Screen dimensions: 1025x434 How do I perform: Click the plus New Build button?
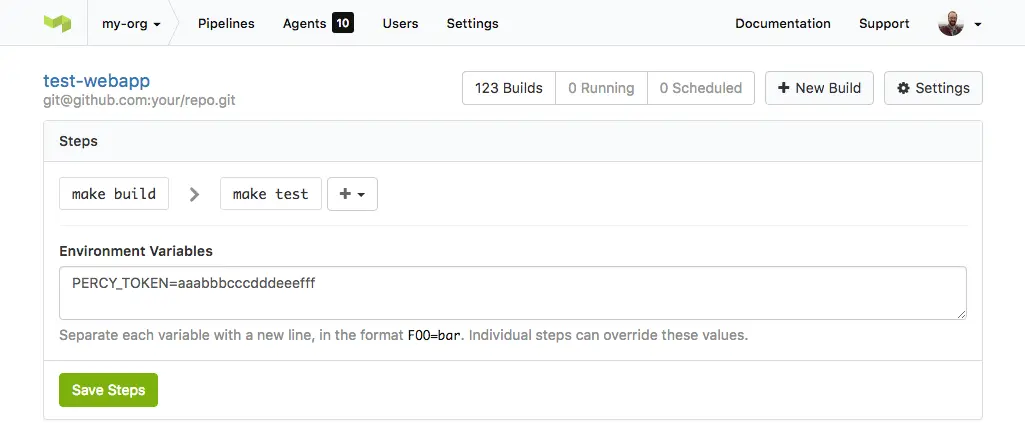819,88
